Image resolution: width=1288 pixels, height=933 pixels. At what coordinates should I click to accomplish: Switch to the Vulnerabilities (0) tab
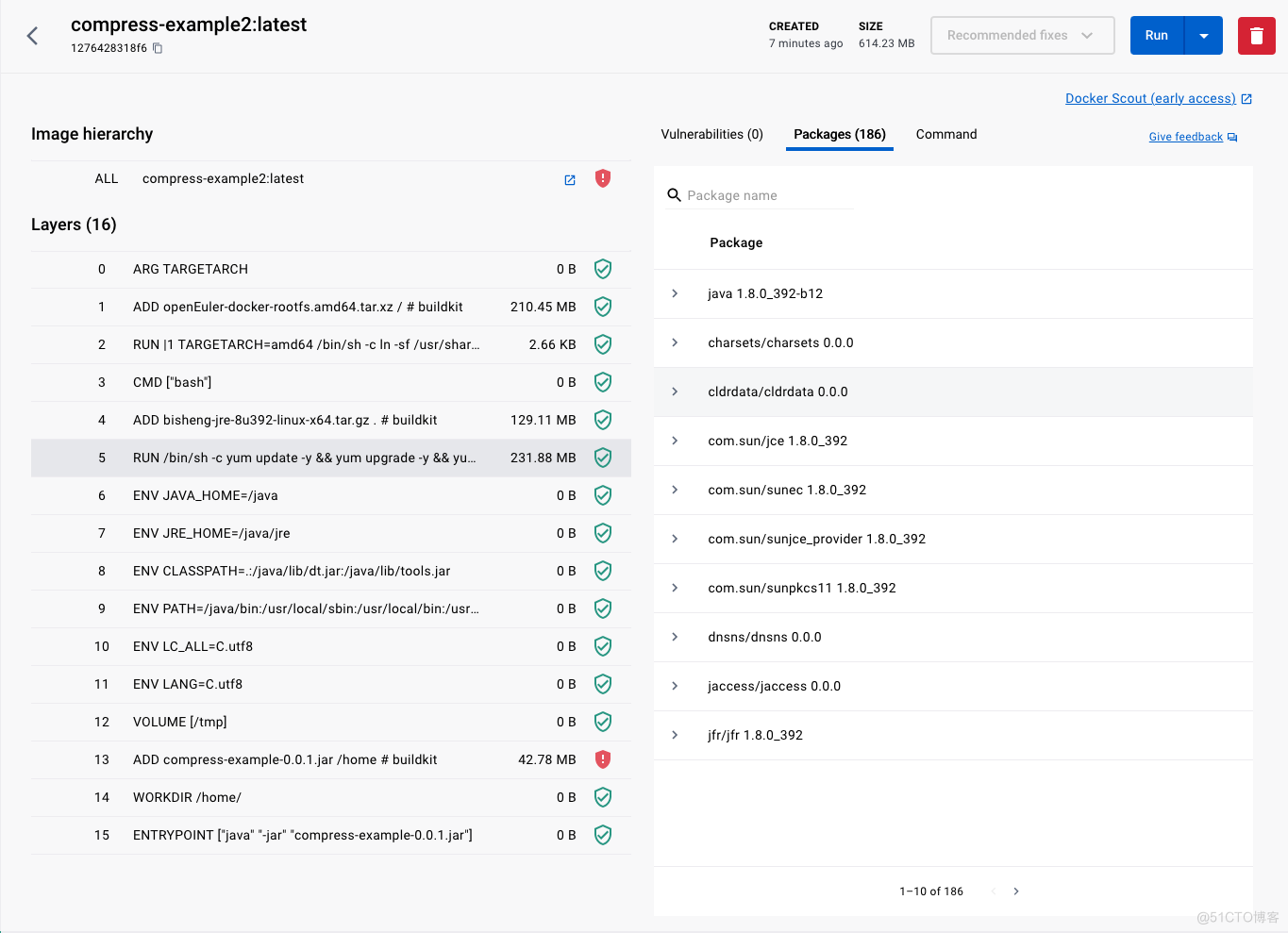[x=711, y=134]
